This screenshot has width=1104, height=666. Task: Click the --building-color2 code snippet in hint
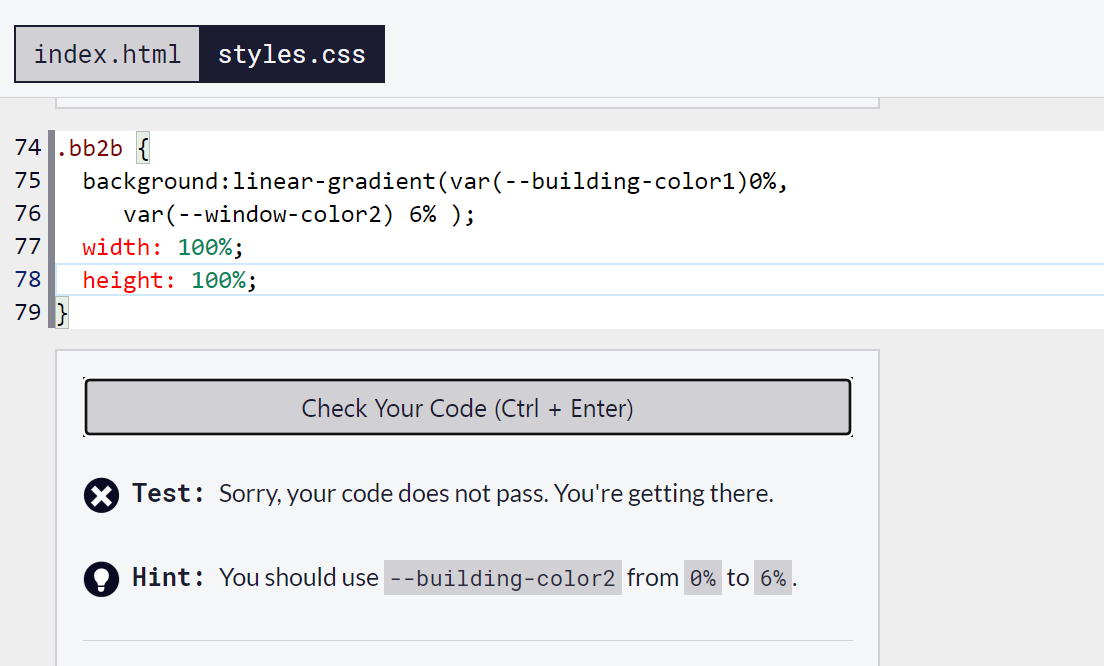pyautogui.click(x=502, y=578)
